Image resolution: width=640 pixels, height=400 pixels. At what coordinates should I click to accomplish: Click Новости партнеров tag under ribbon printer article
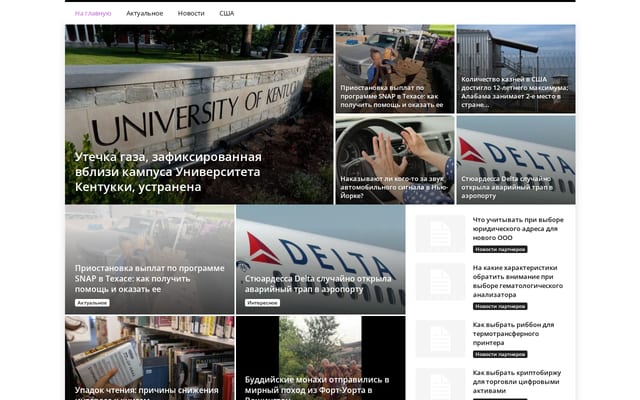click(x=500, y=355)
